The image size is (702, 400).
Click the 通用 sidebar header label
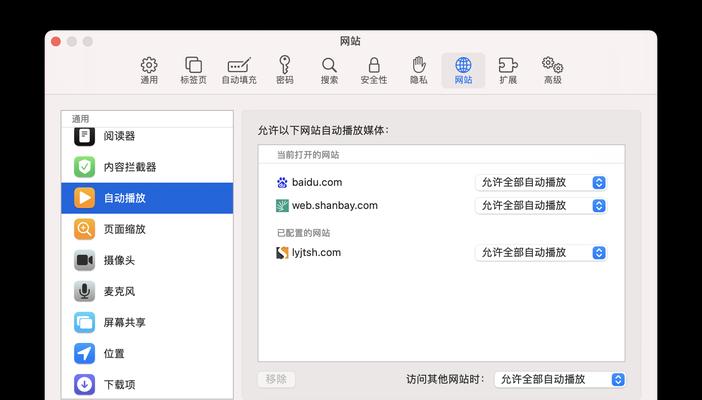[81, 119]
